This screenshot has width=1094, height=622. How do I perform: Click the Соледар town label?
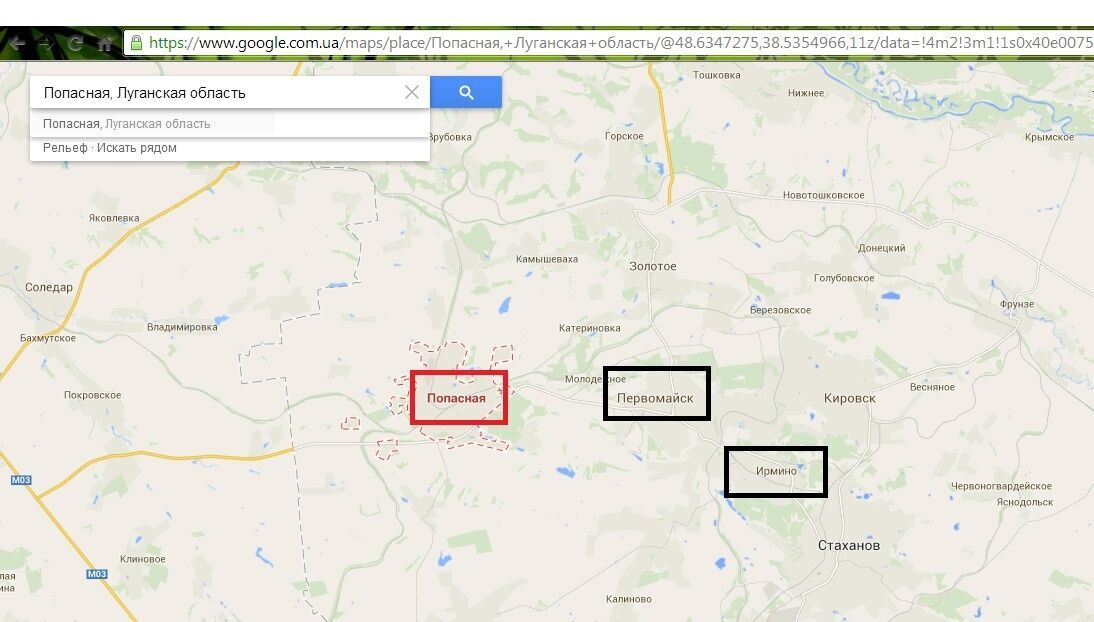click(x=49, y=287)
